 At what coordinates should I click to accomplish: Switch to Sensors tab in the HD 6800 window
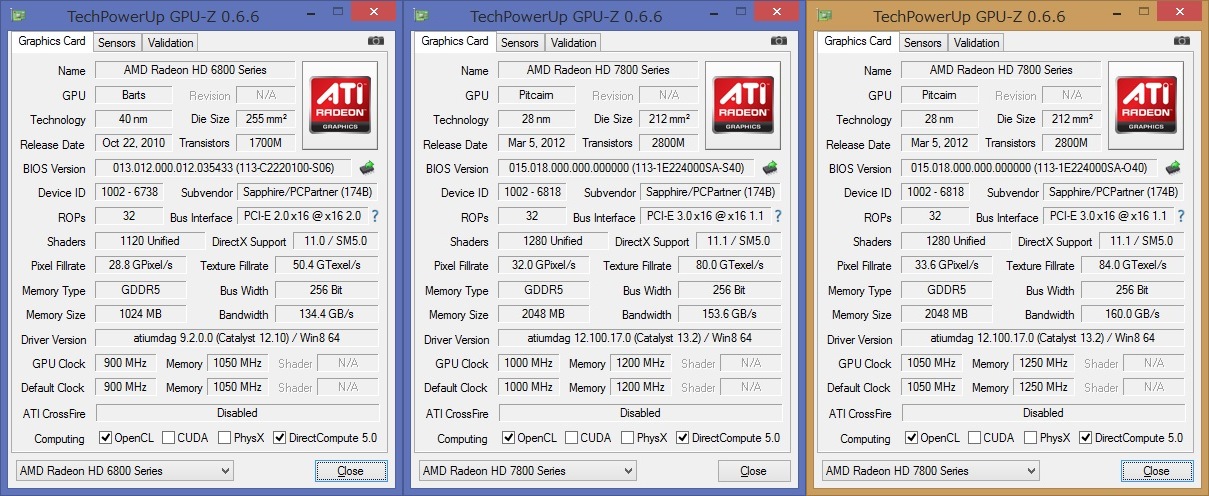click(x=117, y=43)
